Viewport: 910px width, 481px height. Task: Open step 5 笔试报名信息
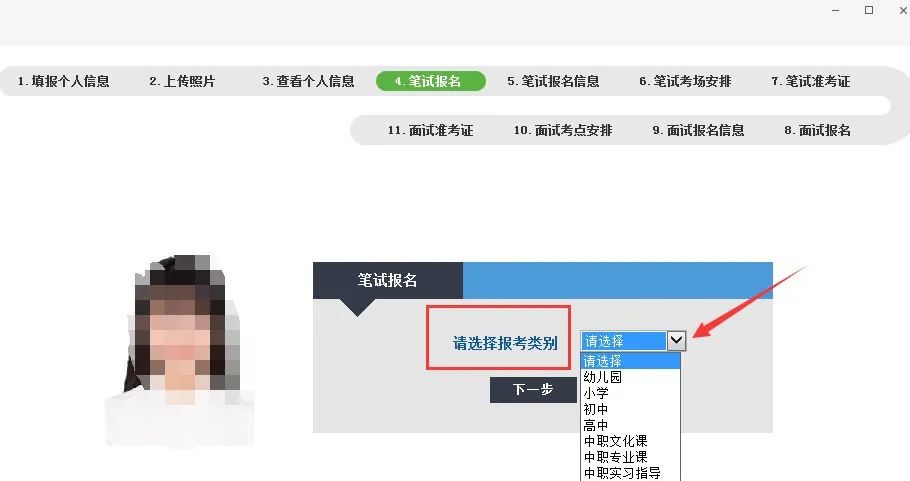[553, 81]
